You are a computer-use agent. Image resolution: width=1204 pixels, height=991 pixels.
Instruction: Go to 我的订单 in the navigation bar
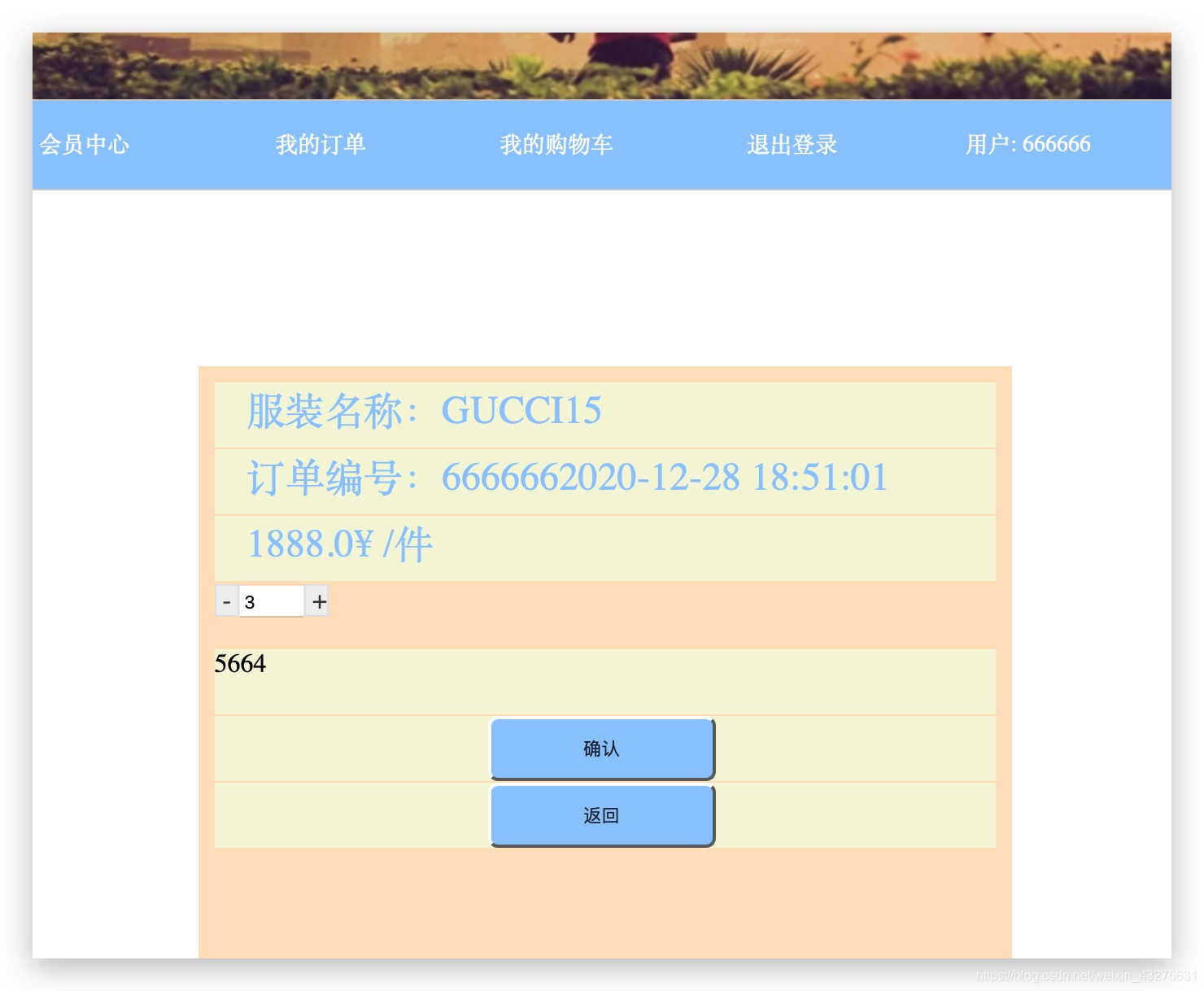pyautogui.click(x=321, y=145)
